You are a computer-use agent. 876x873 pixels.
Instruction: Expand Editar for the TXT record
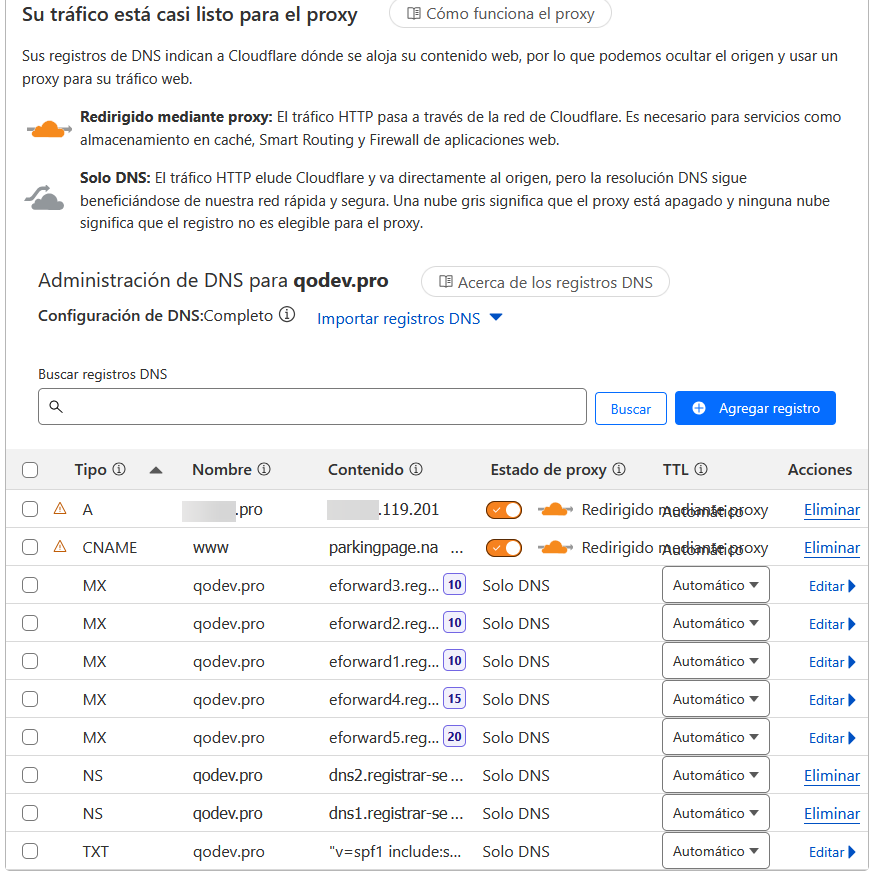832,852
